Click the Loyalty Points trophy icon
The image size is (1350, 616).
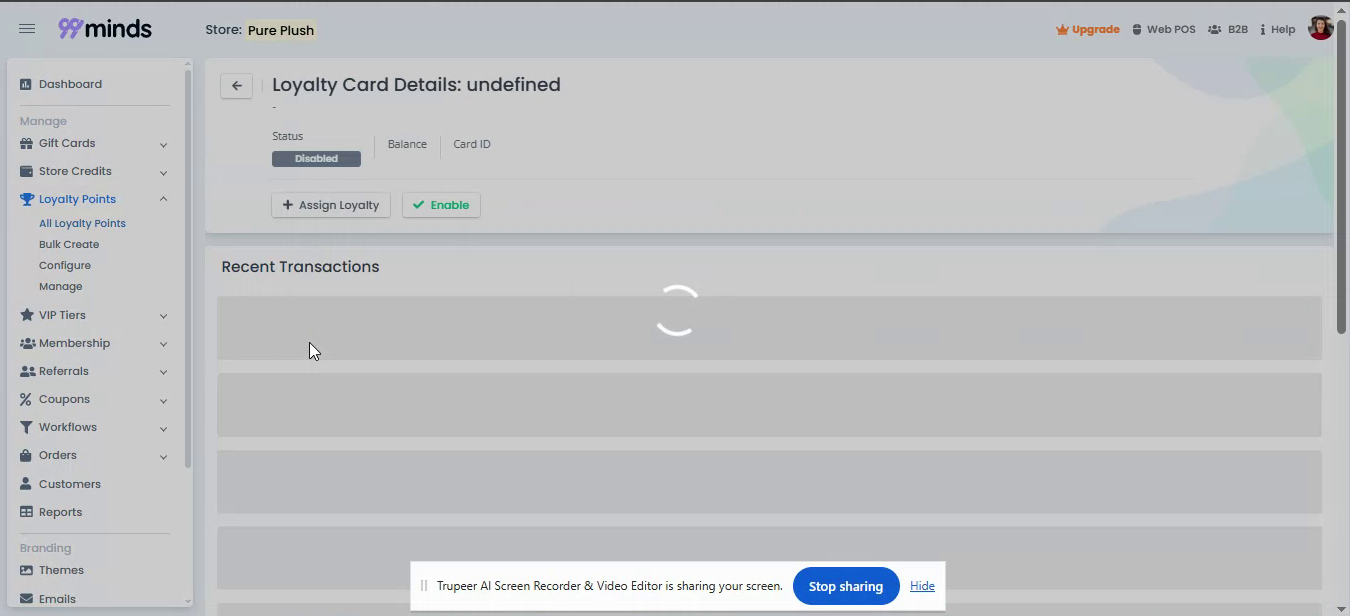click(26, 199)
